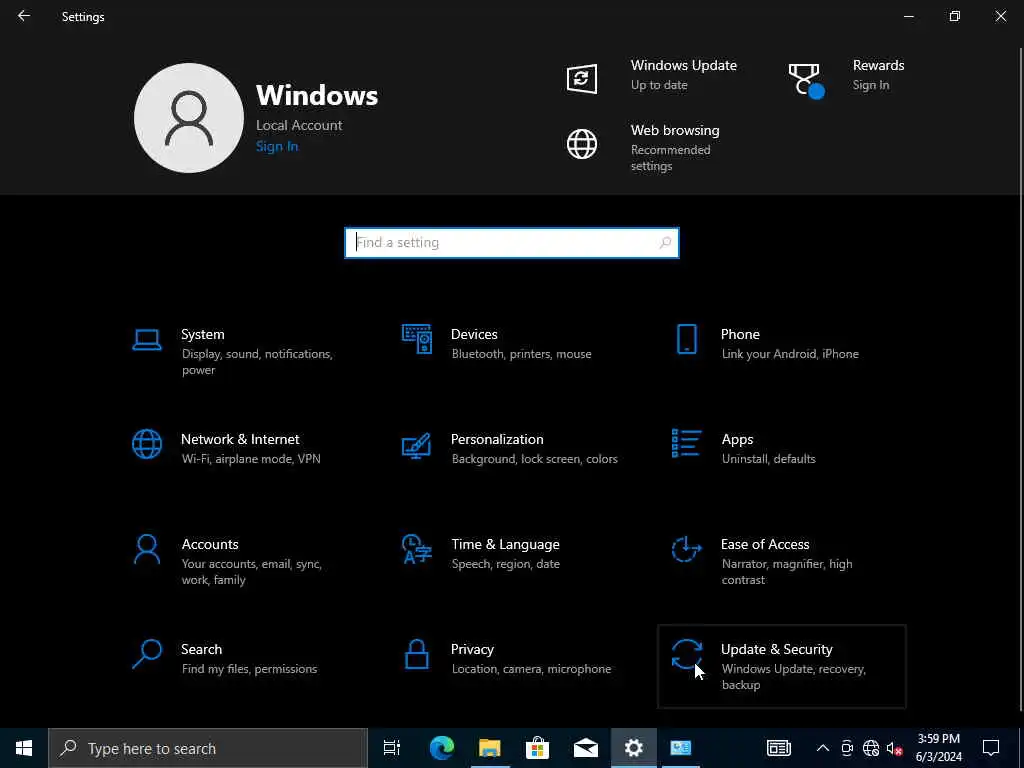Image resolution: width=1024 pixels, height=768 pixels.
Task: Click the meet now camera tray icon
Action: click(x=847, y=748)
